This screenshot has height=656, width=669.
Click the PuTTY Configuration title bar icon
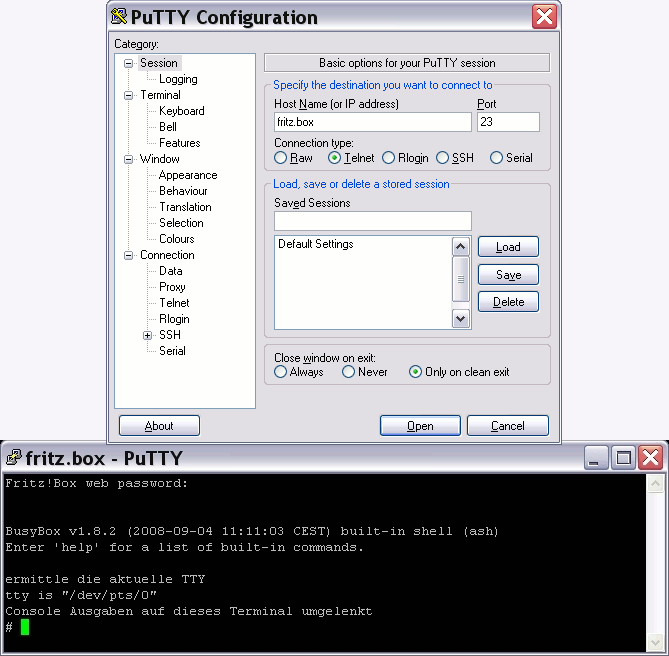[119, 17]
